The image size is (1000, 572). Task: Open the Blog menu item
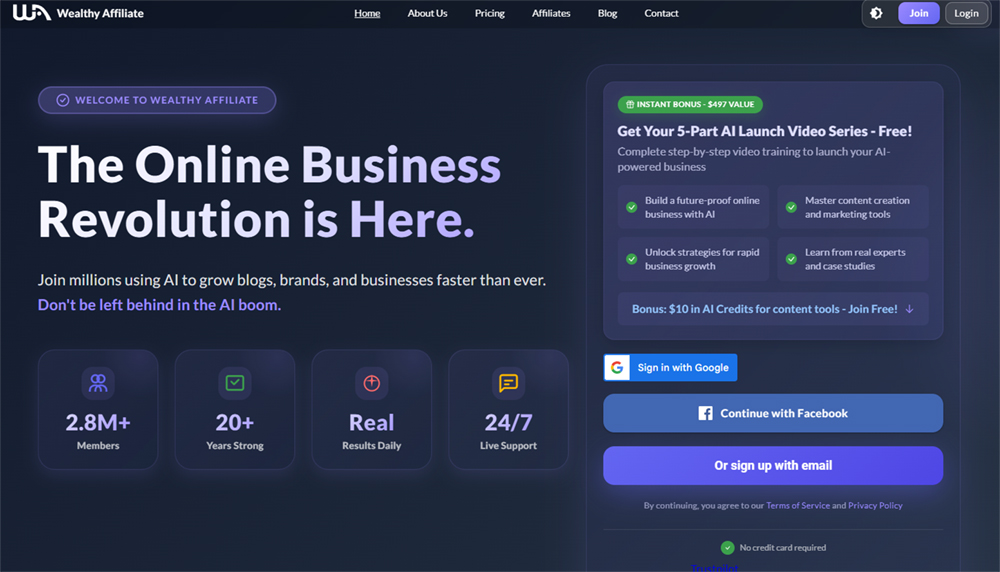607,13
